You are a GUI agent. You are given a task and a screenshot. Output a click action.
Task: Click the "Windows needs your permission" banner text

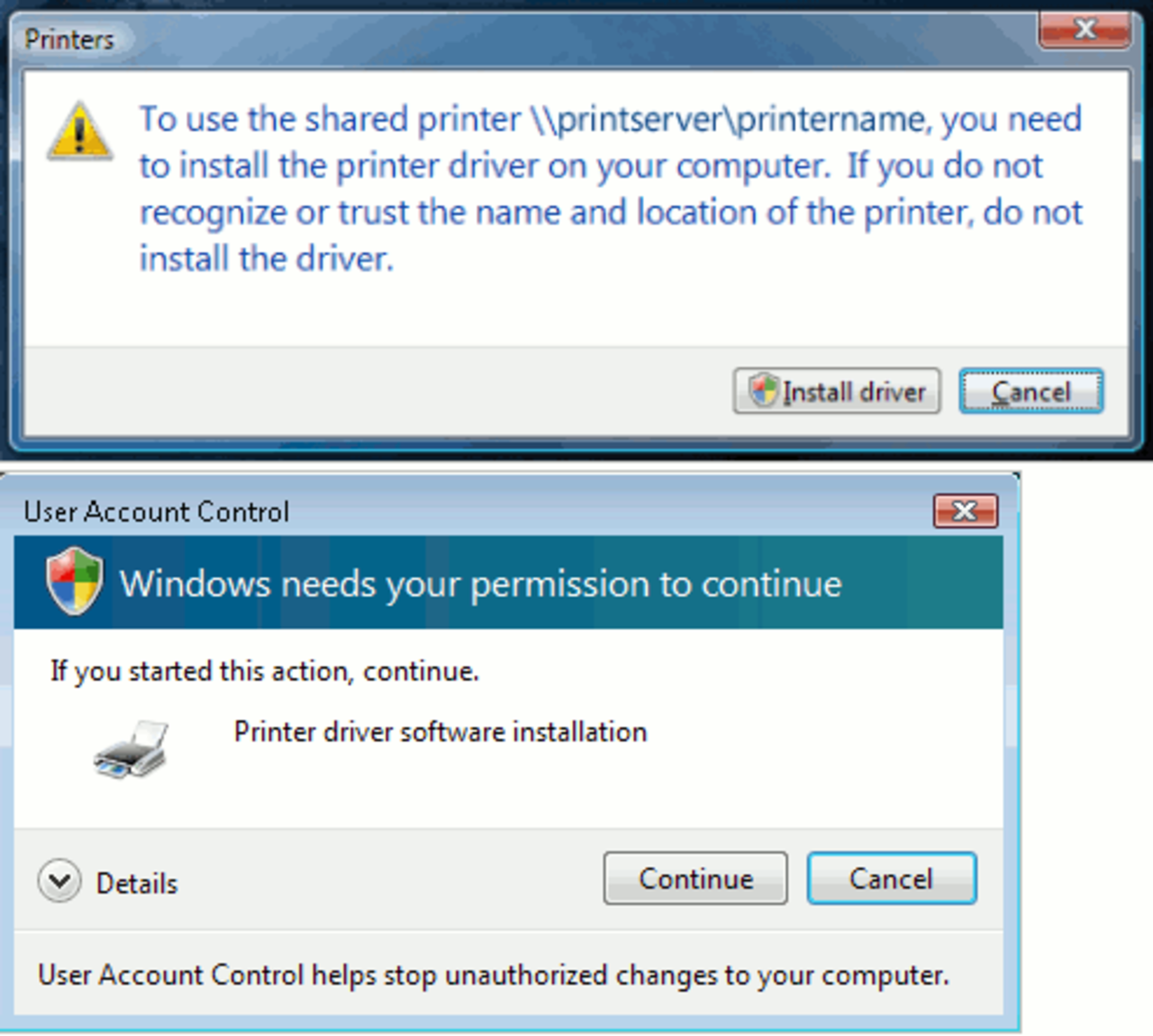481,585
